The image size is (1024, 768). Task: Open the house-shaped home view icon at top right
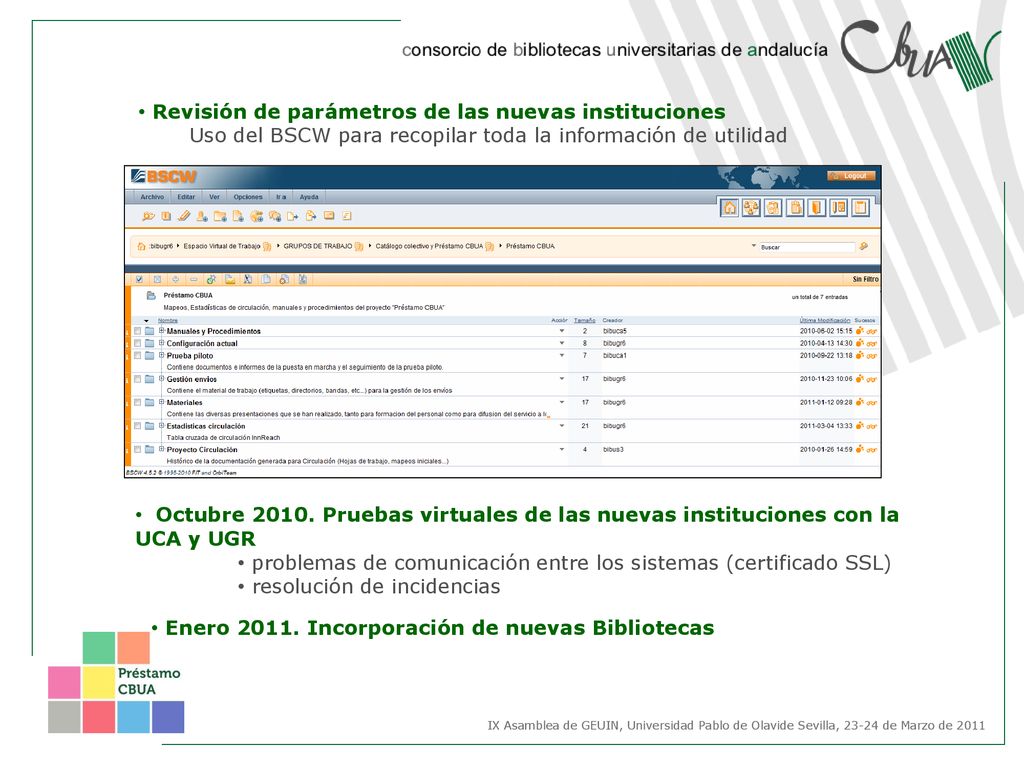pyautogui.click(x=729, y=208)
